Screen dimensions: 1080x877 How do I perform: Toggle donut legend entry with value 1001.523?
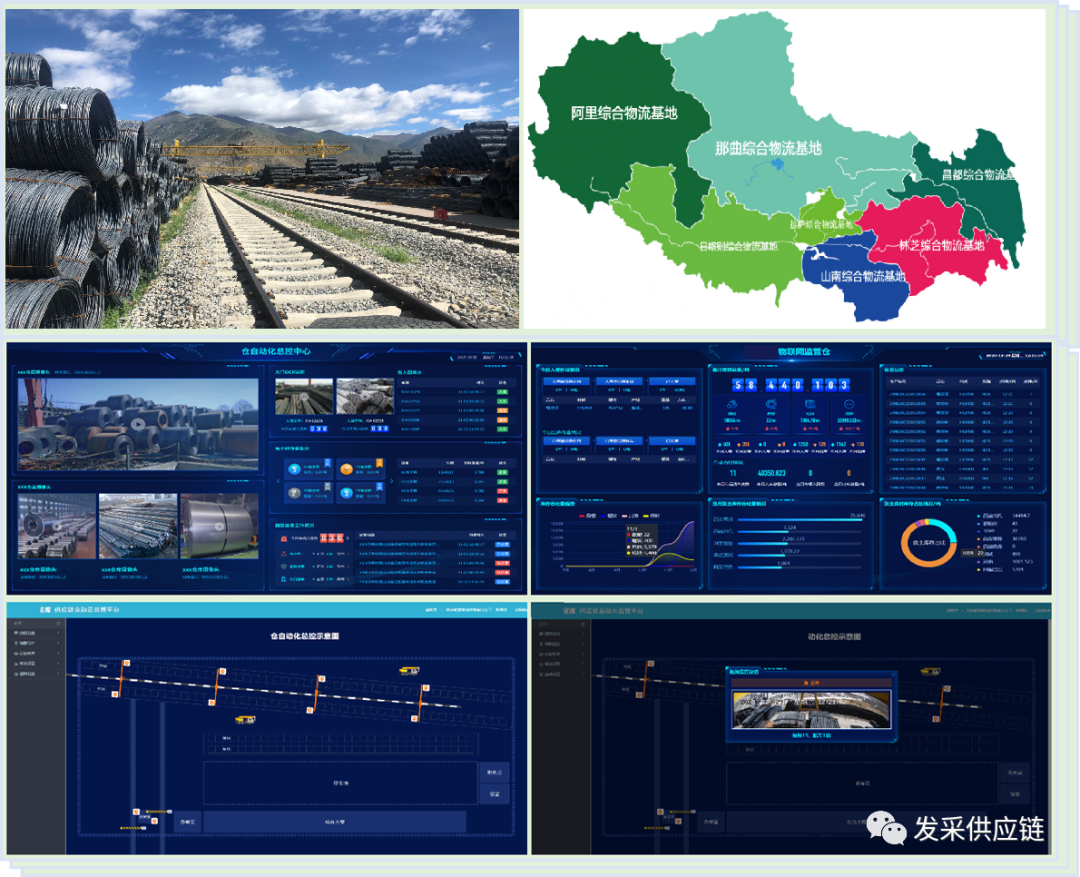coord(1004,561)
